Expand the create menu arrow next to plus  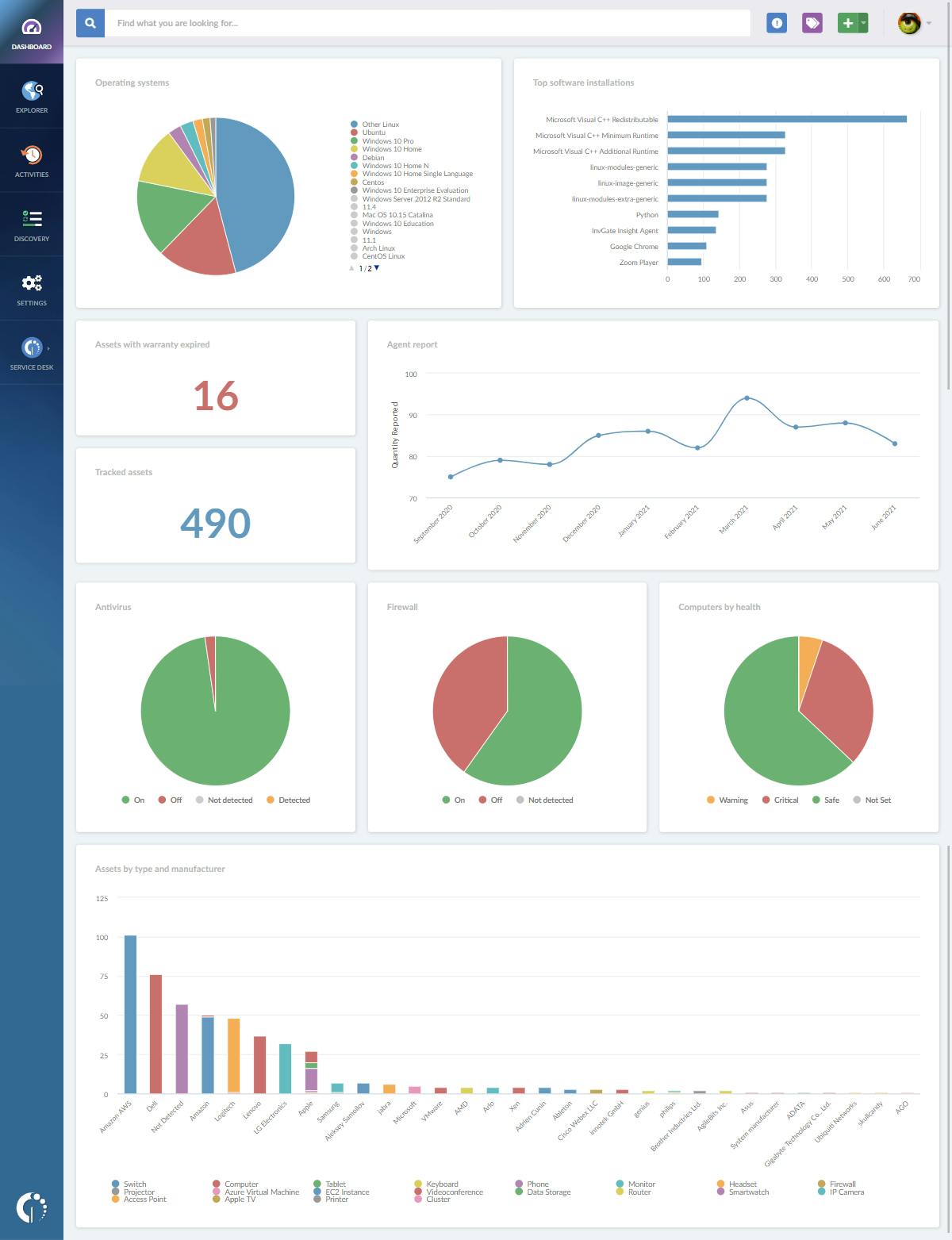tap(862, 23)
